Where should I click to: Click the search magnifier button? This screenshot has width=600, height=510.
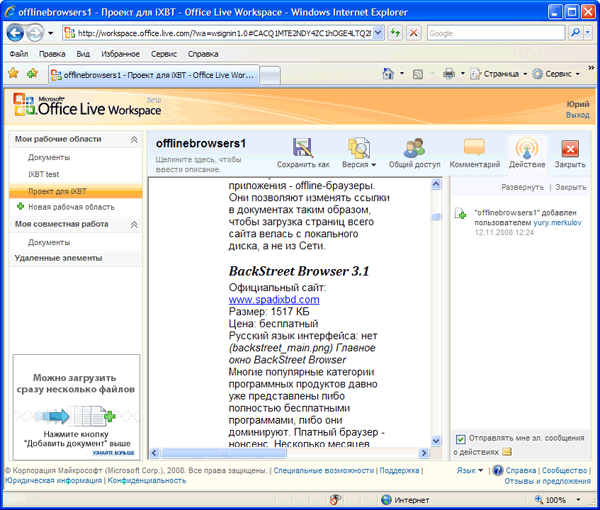(575, 33)
